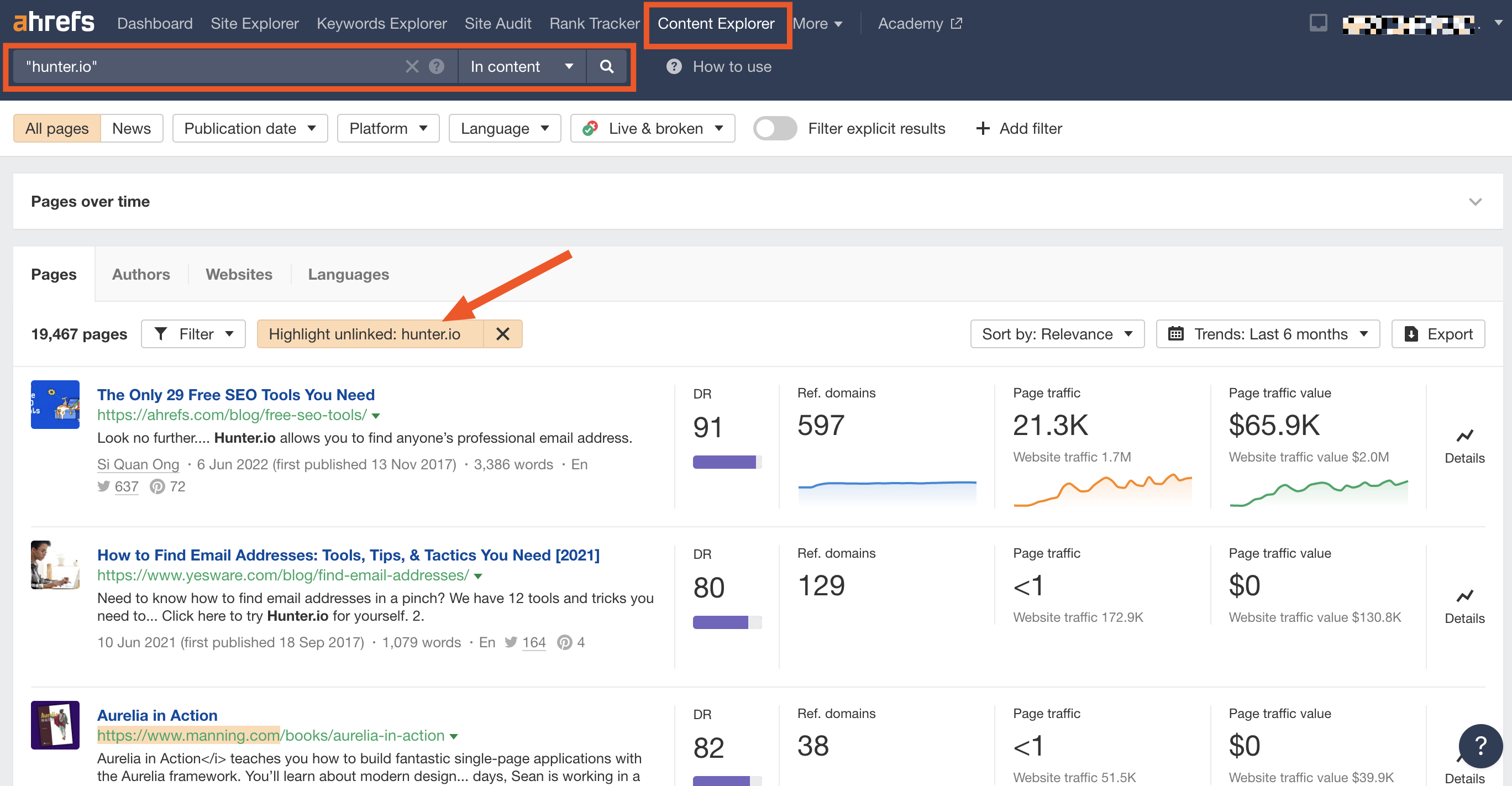Switch to Languages tab
Image resolution: width=1512 pixels, height=786 pixels.
click(348, 274)
